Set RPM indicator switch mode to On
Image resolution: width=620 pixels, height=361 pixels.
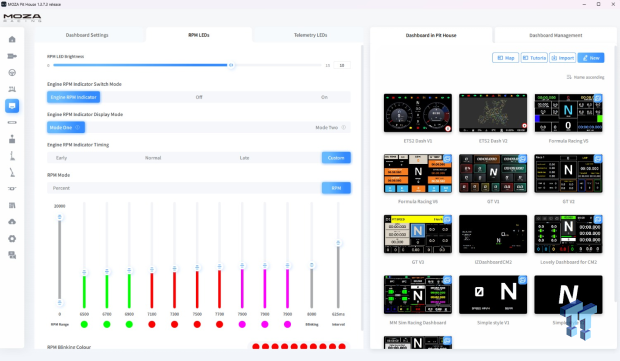pos(324,97)
